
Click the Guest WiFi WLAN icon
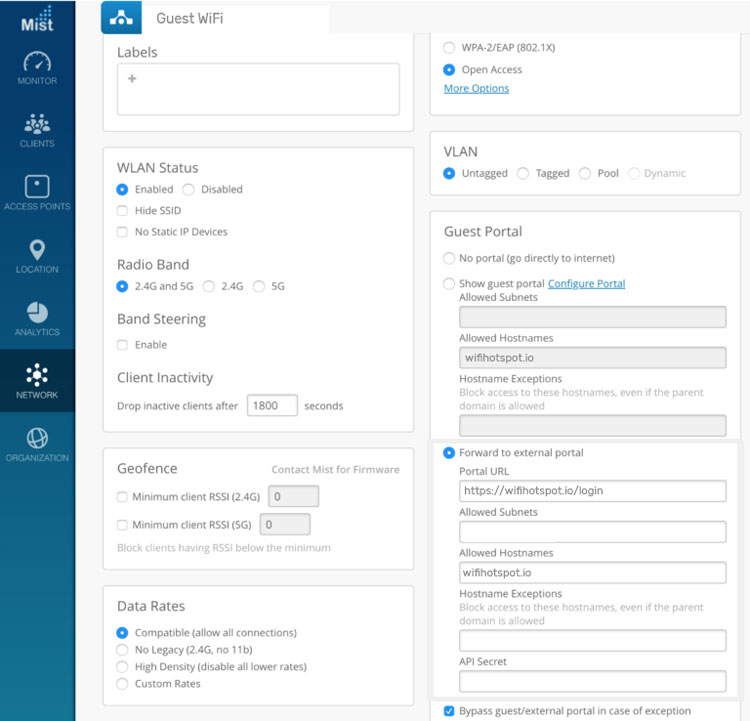(x=122, y=19)
